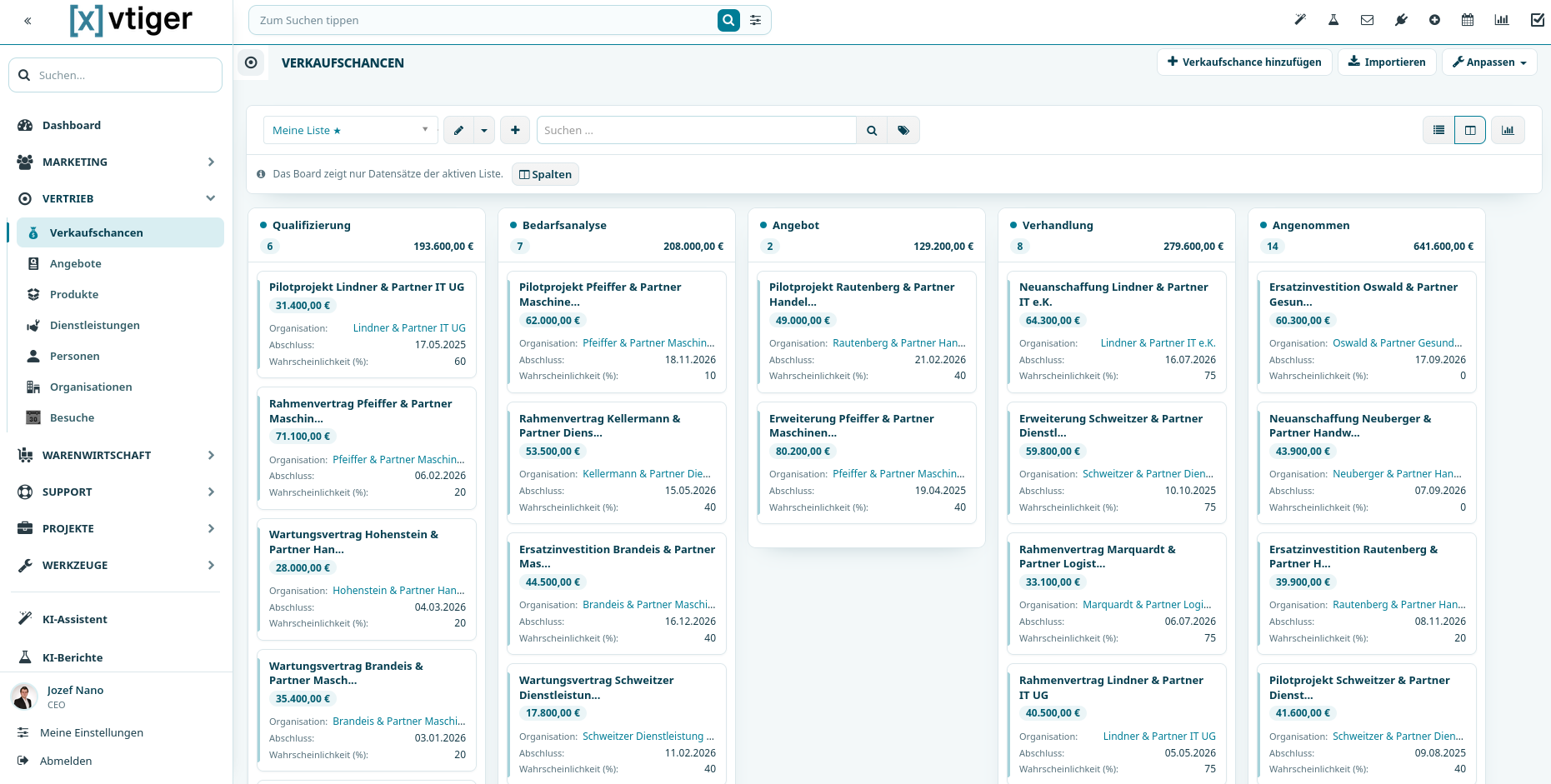The height and width of the screenshot is (784, 1551).
Task: Open Angebote in the sidebar
Action: pyautogui.click(x=76, y=263)
